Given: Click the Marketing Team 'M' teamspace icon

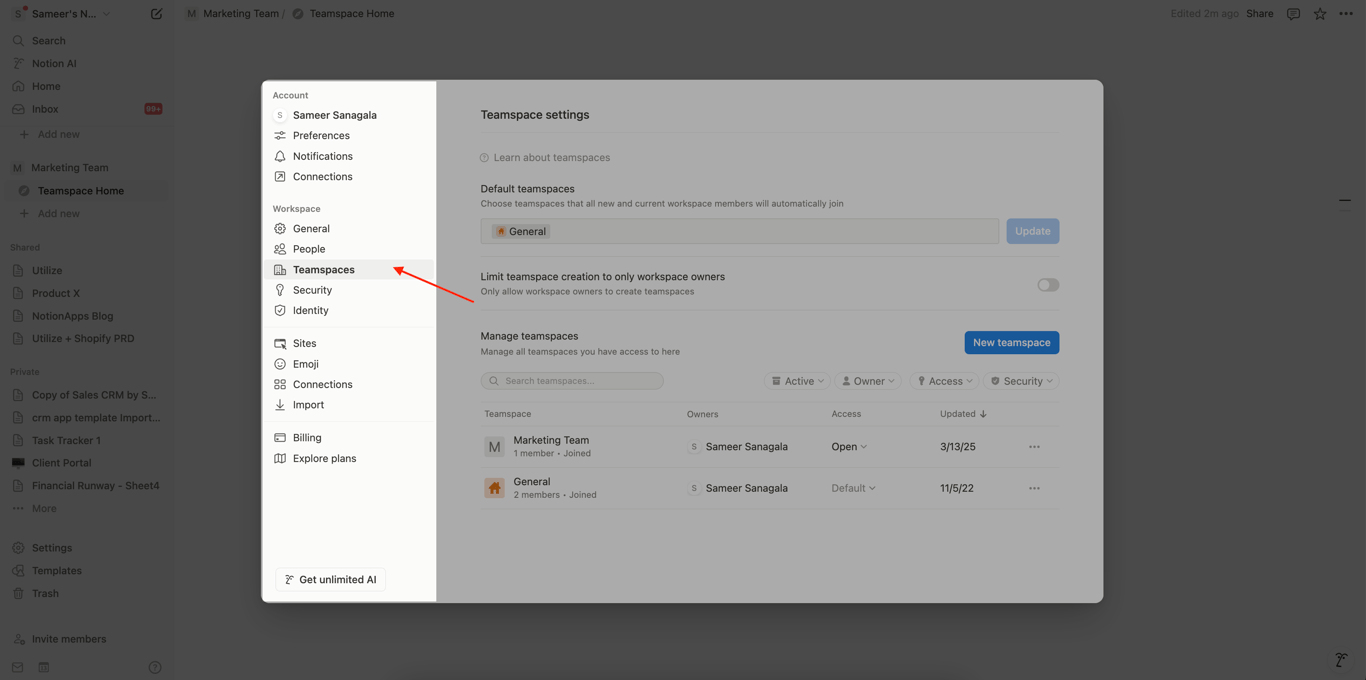Looking at the screenshot, I should click(494, 447).
